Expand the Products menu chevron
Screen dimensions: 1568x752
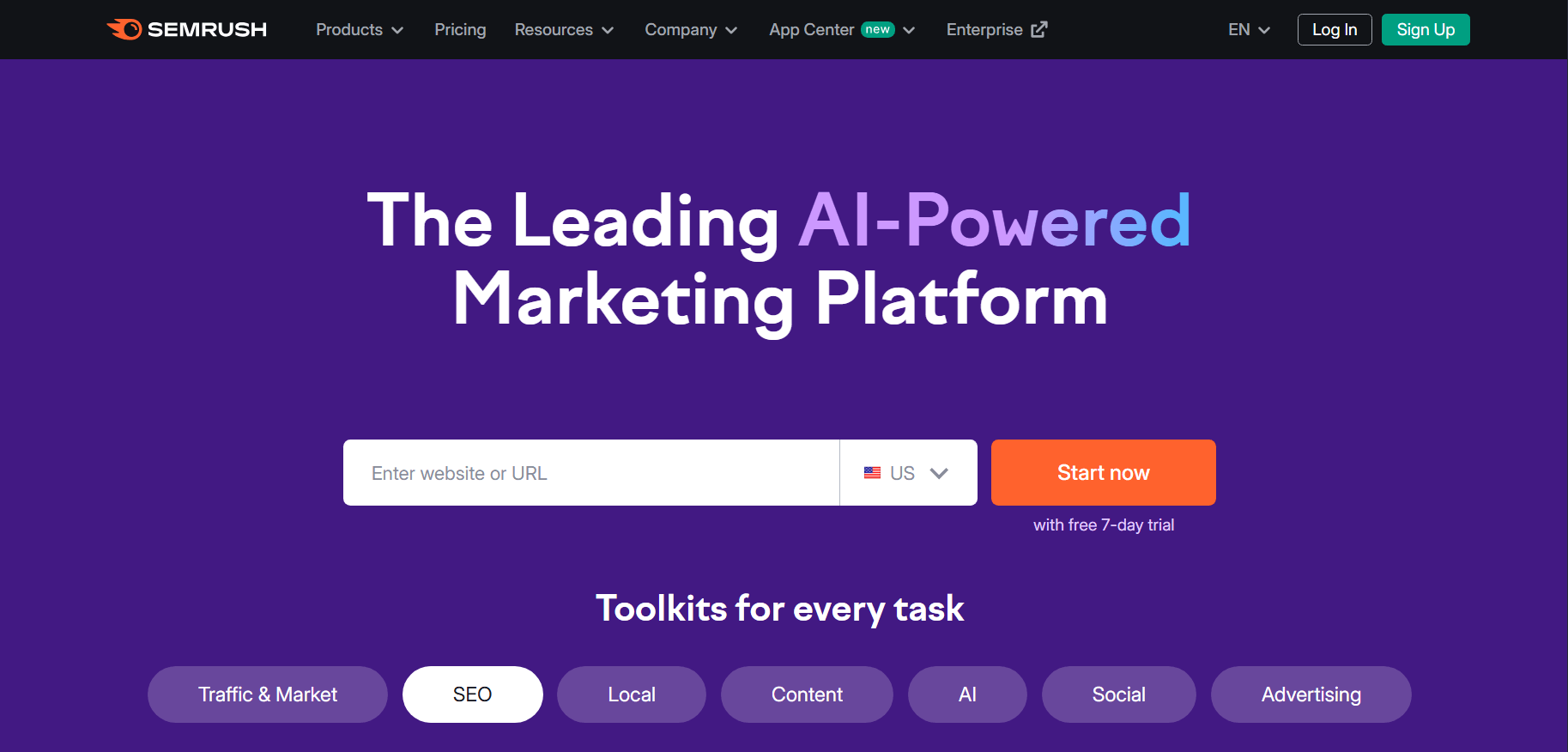coord(397,30)
